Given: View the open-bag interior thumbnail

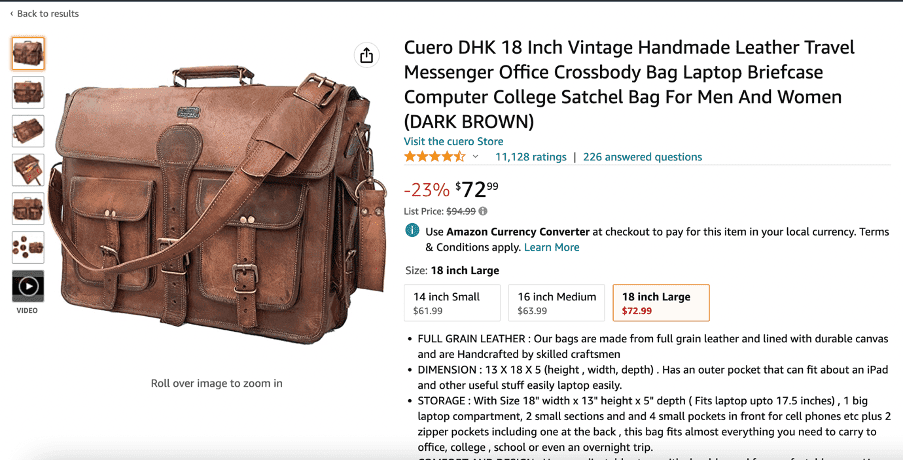Looking at the screenshot, I should click(x=28, y=170).
